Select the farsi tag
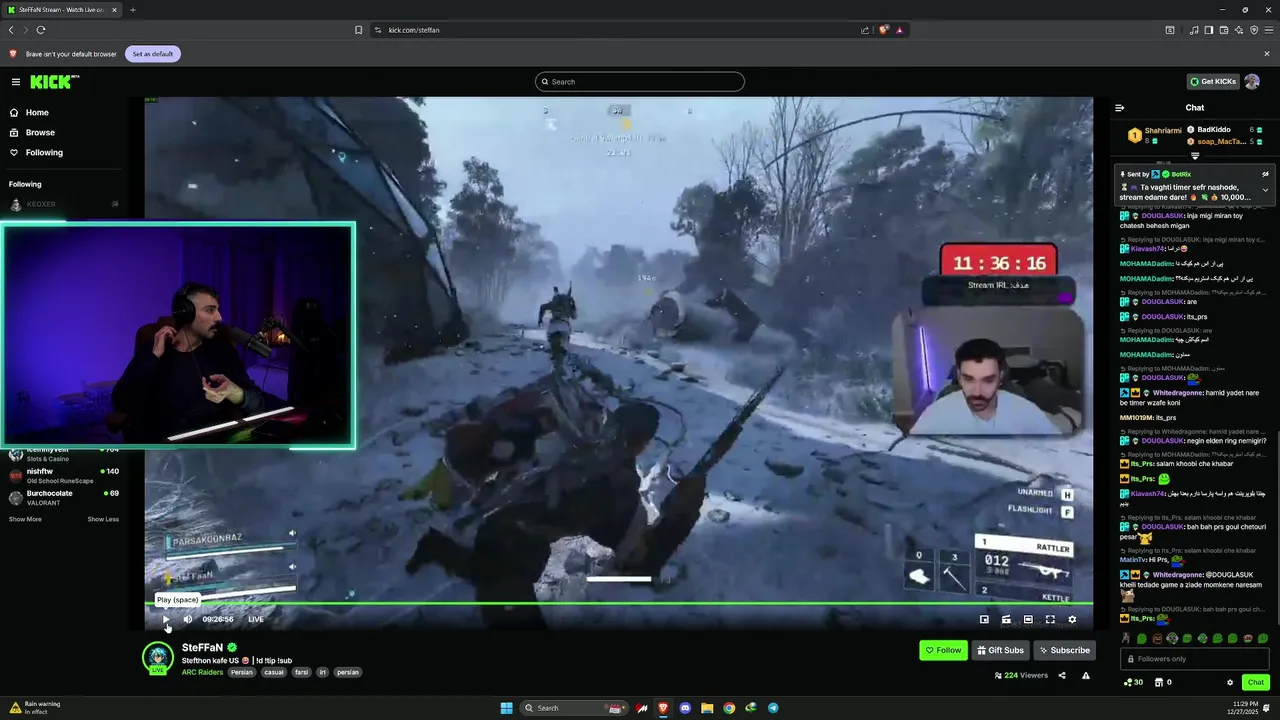1280x720 pixels. click(301, 672)
